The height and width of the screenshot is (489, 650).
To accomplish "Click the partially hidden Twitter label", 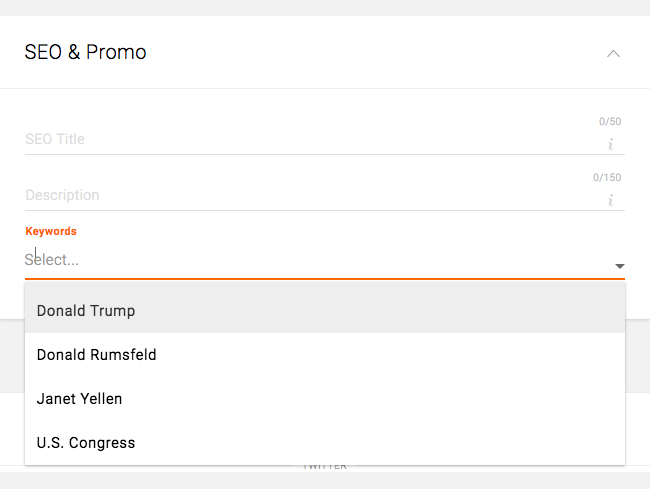I will (324, 467).
